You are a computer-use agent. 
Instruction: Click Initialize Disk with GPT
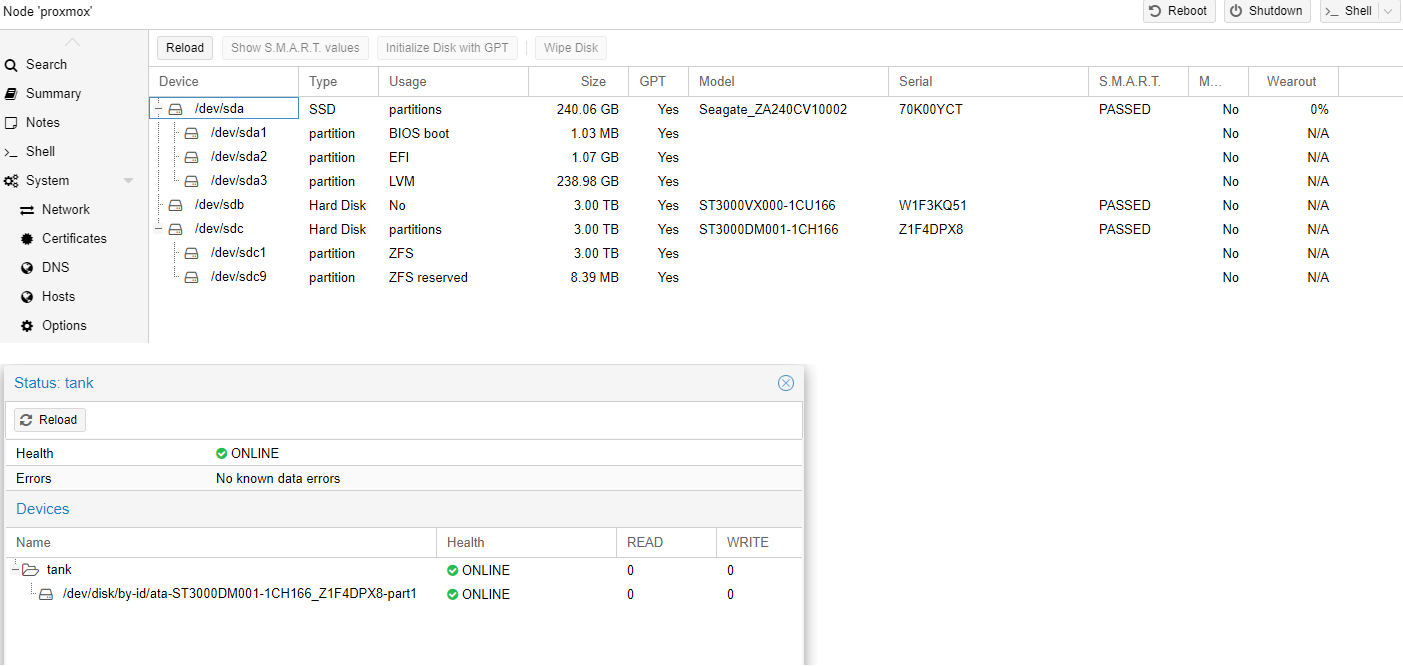(447, 47)
